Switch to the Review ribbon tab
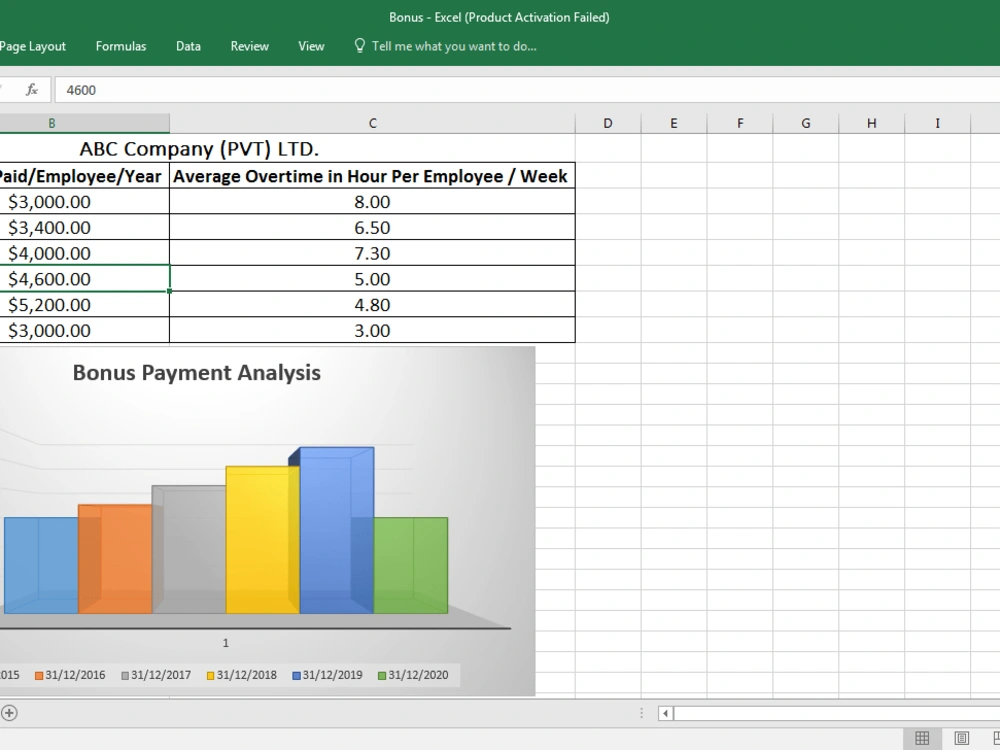 click(248, 46)
